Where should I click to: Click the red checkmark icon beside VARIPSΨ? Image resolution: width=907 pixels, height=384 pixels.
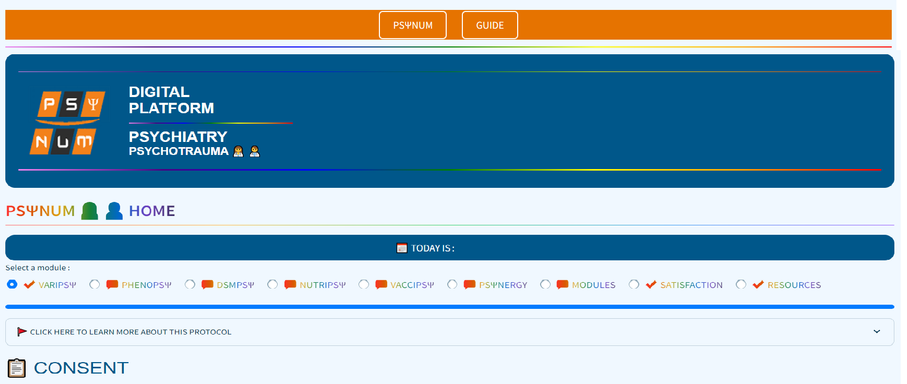tap(30, 285)
